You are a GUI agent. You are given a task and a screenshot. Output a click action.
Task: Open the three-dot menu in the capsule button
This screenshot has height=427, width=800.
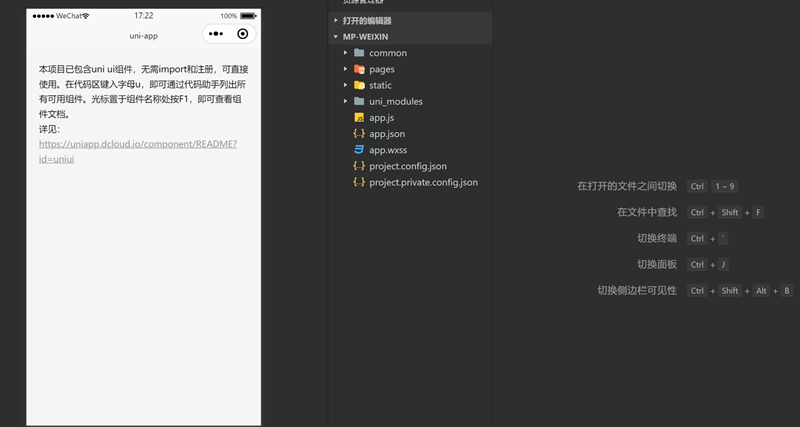216,35
